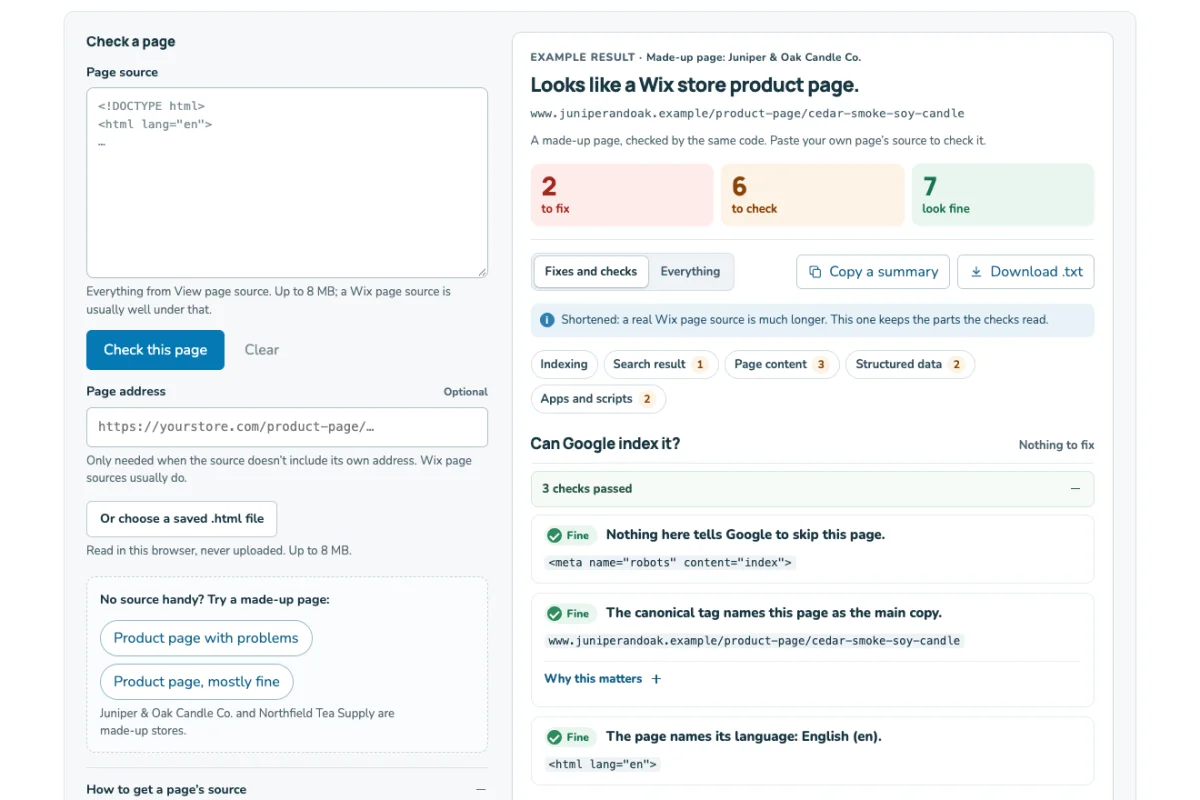Click the plus icon beside Why this matters
This screenshot has height=800, width=1200.
click(656, 679)
